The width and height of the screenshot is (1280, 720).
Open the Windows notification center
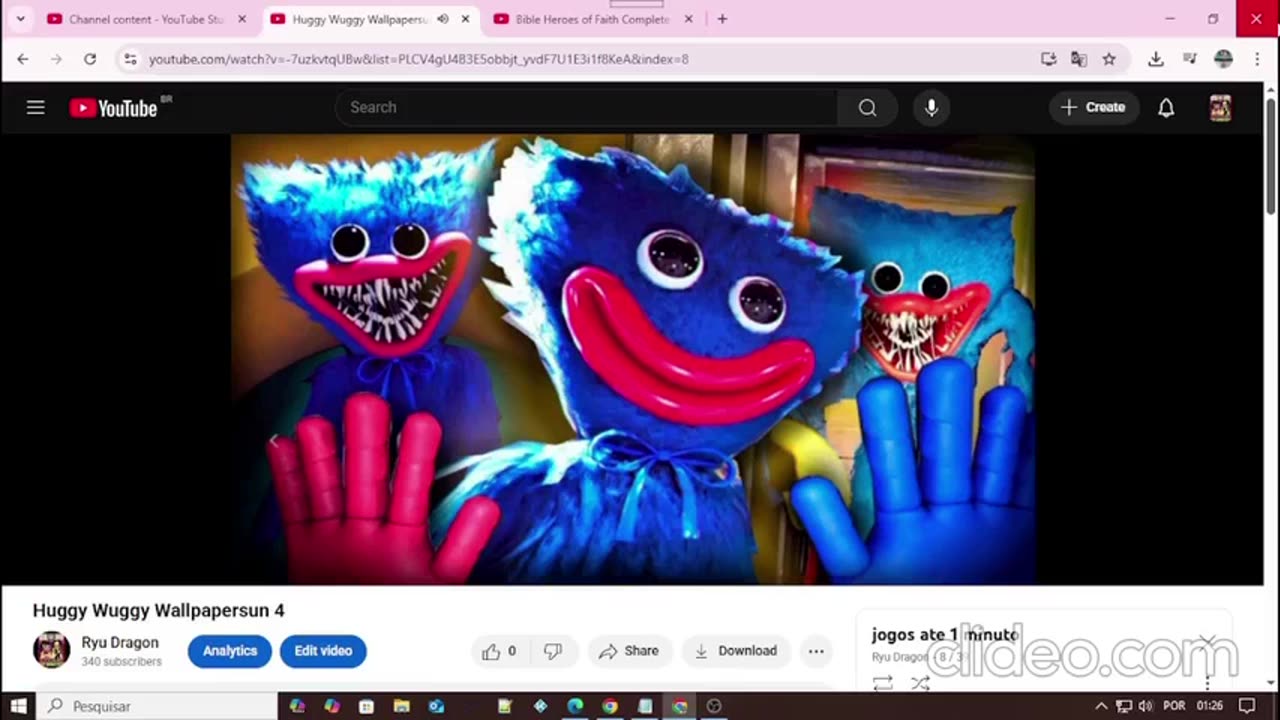[x=1247, y=706]
